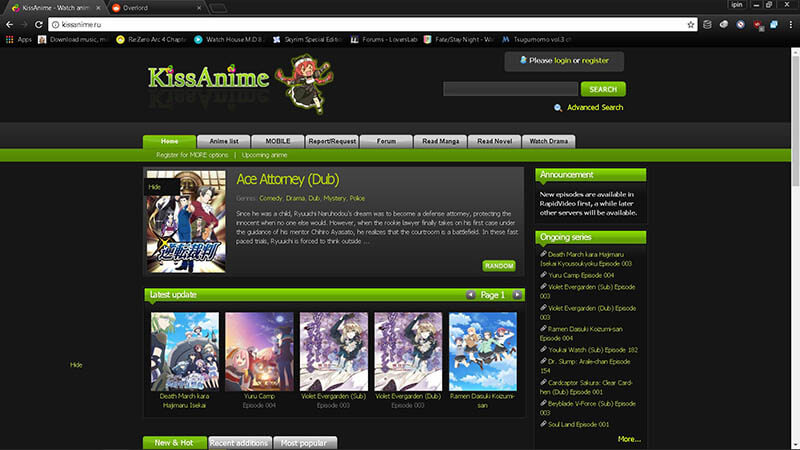The height and width of the screenshot is (450, 800).
Task: Open the ReZero Arc 4 bookmark
Action: 151,39
